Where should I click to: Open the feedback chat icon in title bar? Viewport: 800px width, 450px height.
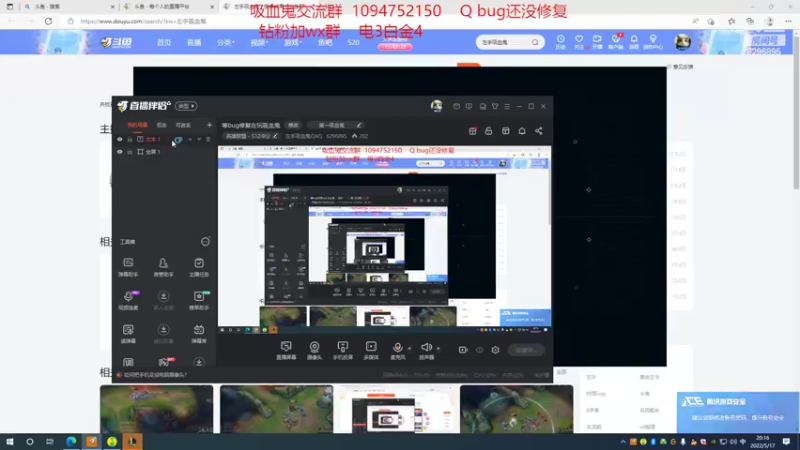[469, 106]
